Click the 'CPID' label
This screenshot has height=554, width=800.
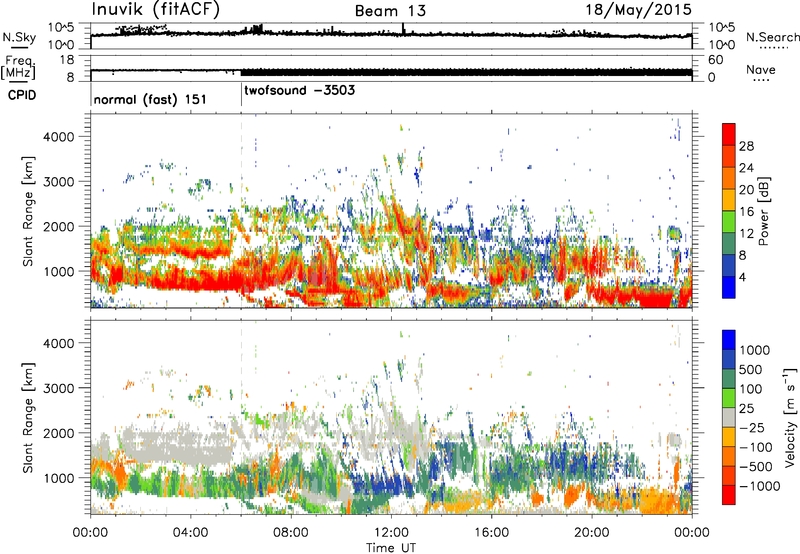coord(22,95)
